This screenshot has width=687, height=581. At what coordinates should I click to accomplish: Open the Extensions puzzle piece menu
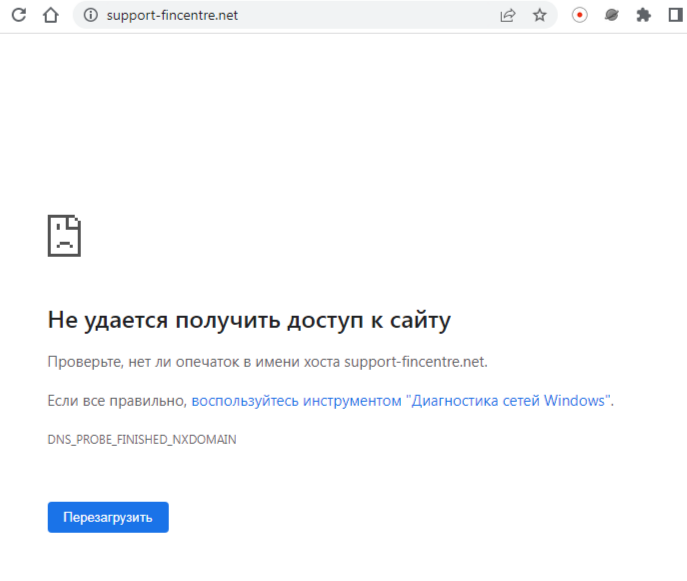coord(643,15)
